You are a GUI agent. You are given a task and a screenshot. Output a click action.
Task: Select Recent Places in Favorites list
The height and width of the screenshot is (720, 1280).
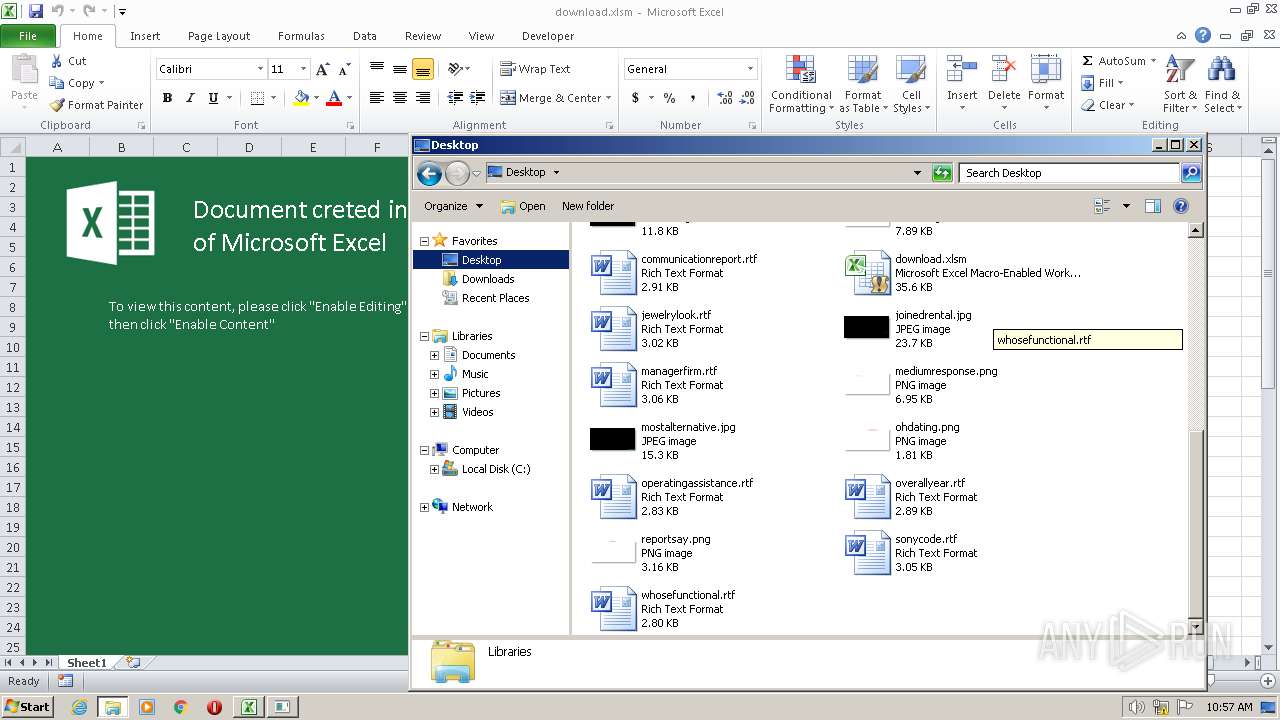495,298
